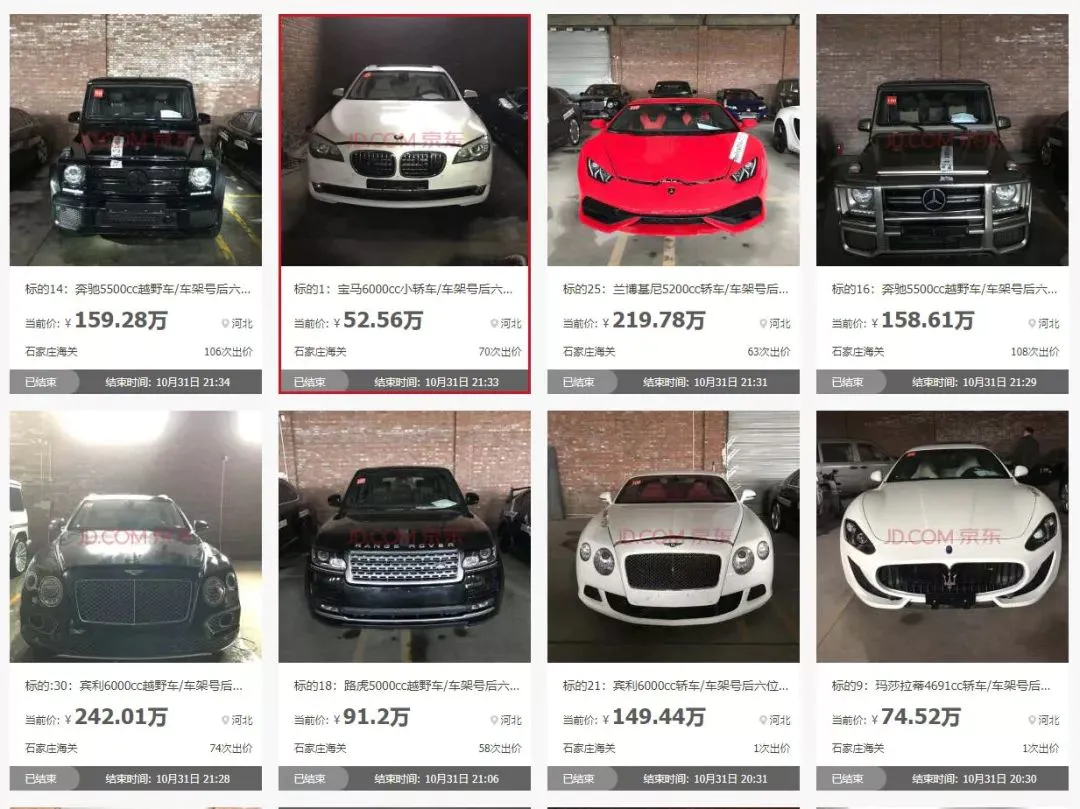Screen dimensions: 1080x809
Task: Open listing title 标的16 奔驰5500cc越野车
Action: pyautogui.click(x=944, y=289)
